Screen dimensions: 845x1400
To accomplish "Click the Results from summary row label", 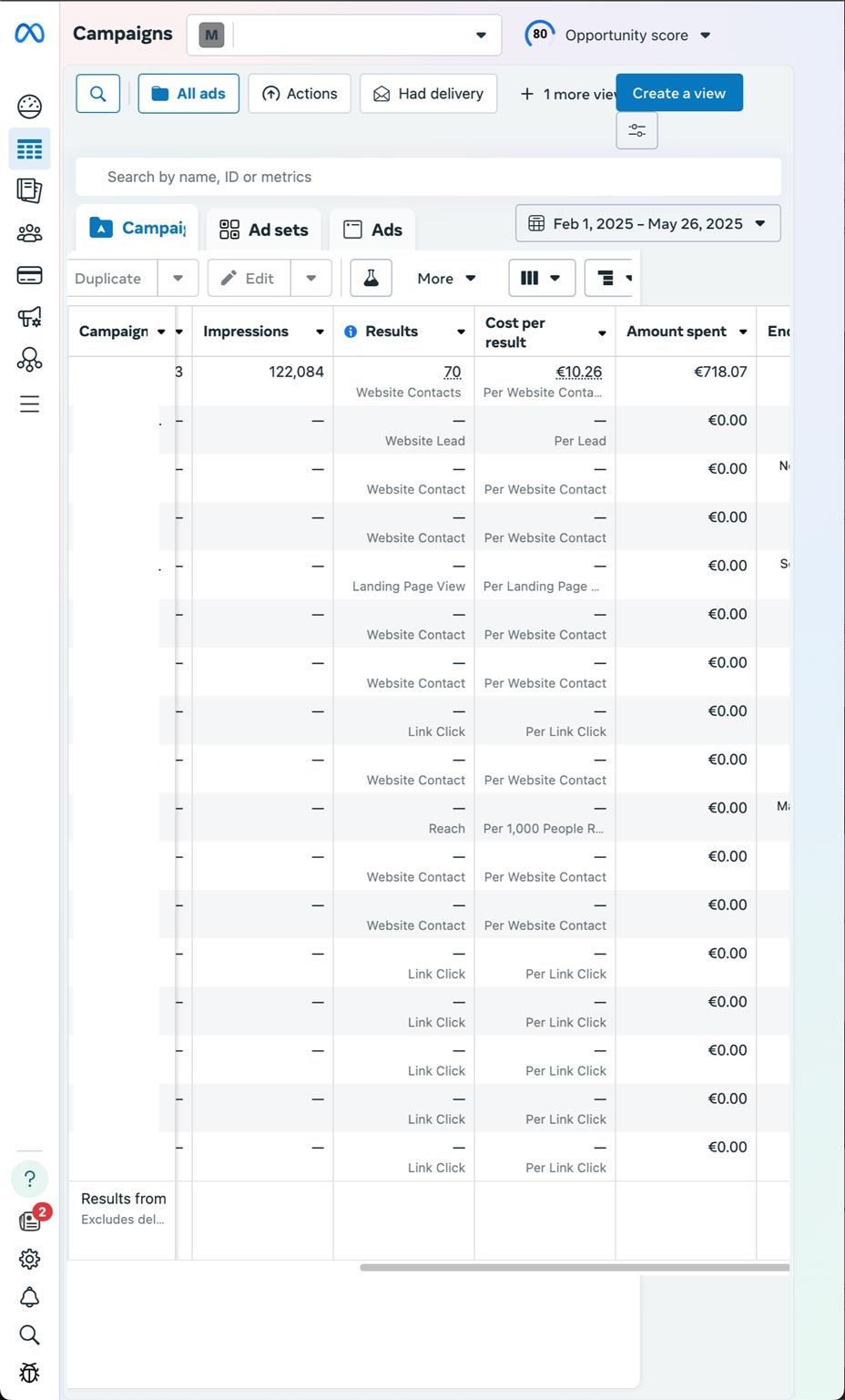I will [x=124, y=1199].
